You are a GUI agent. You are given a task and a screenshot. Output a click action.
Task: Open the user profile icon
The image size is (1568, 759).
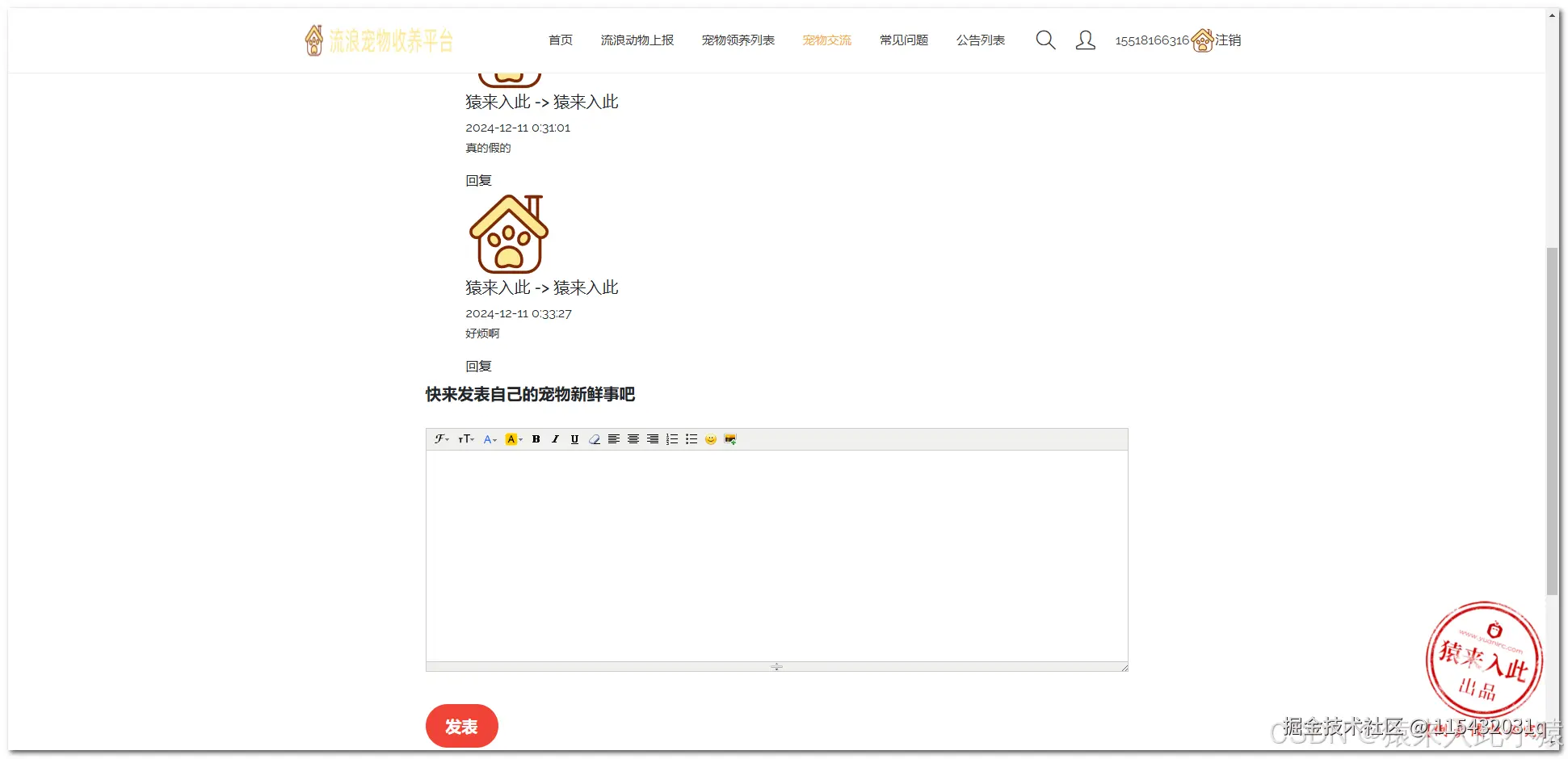pyautogui.click(x=1086, y=40)
